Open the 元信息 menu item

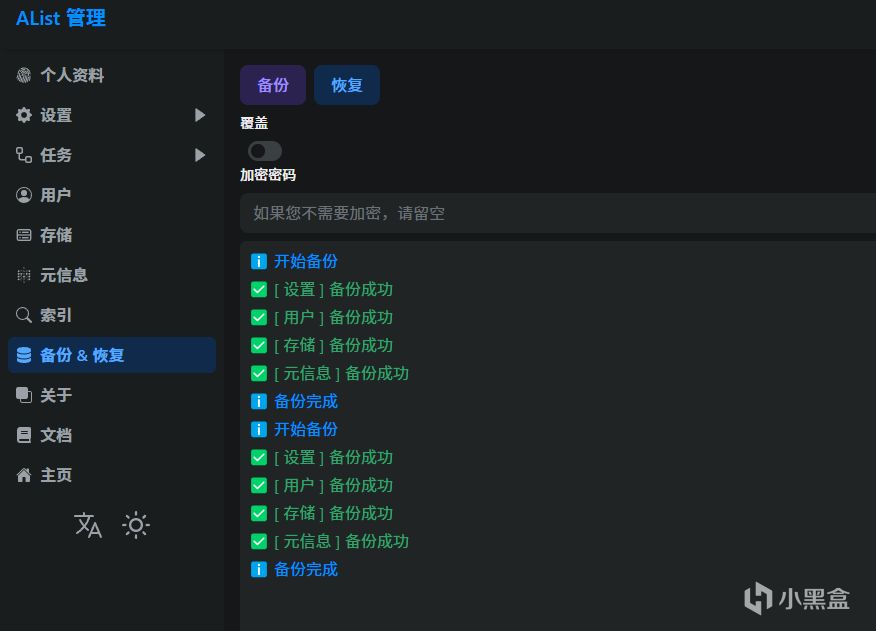[x=64, y=275]
